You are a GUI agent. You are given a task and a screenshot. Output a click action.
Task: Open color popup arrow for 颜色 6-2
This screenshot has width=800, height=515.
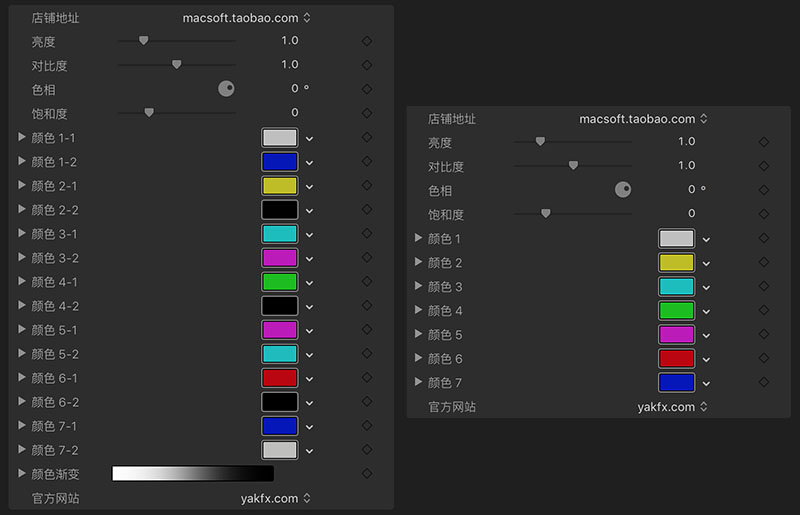[309, 403]
